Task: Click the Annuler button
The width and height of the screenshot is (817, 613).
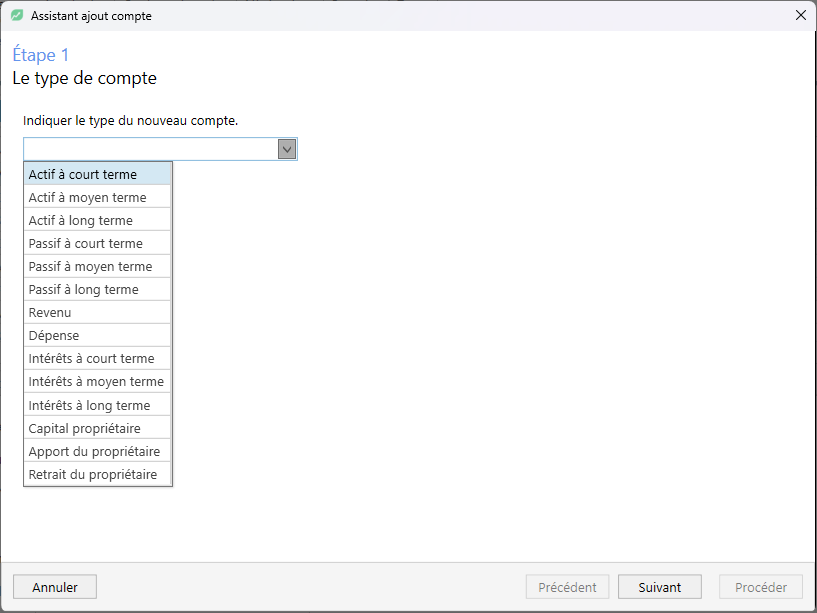Action: [55, 587]
